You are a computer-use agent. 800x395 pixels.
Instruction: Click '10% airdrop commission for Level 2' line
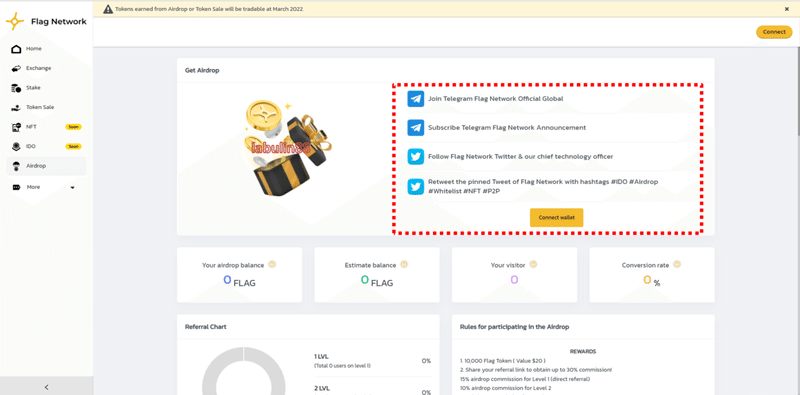506,388
